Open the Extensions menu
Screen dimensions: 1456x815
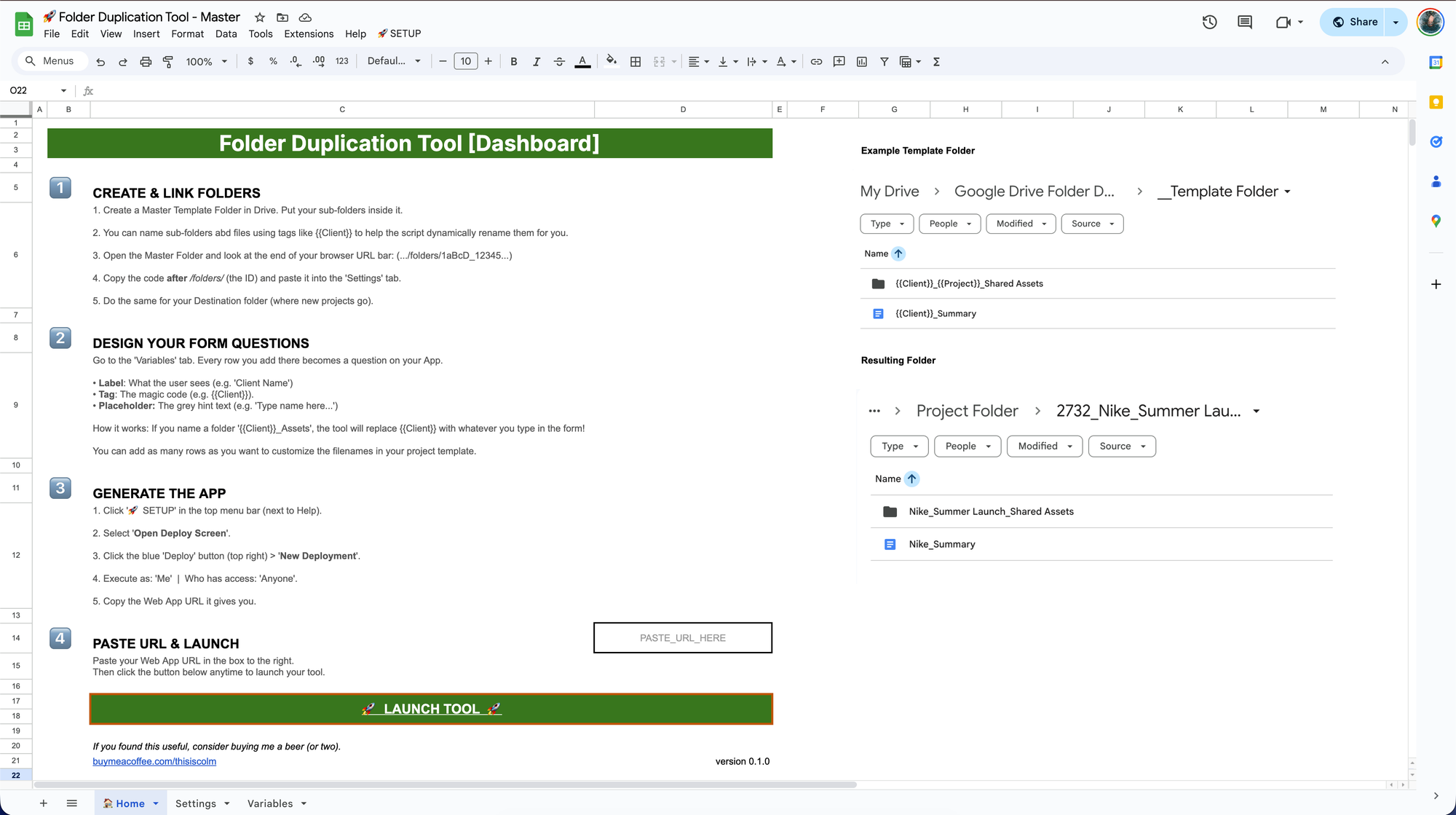click(x=309, y=34)
